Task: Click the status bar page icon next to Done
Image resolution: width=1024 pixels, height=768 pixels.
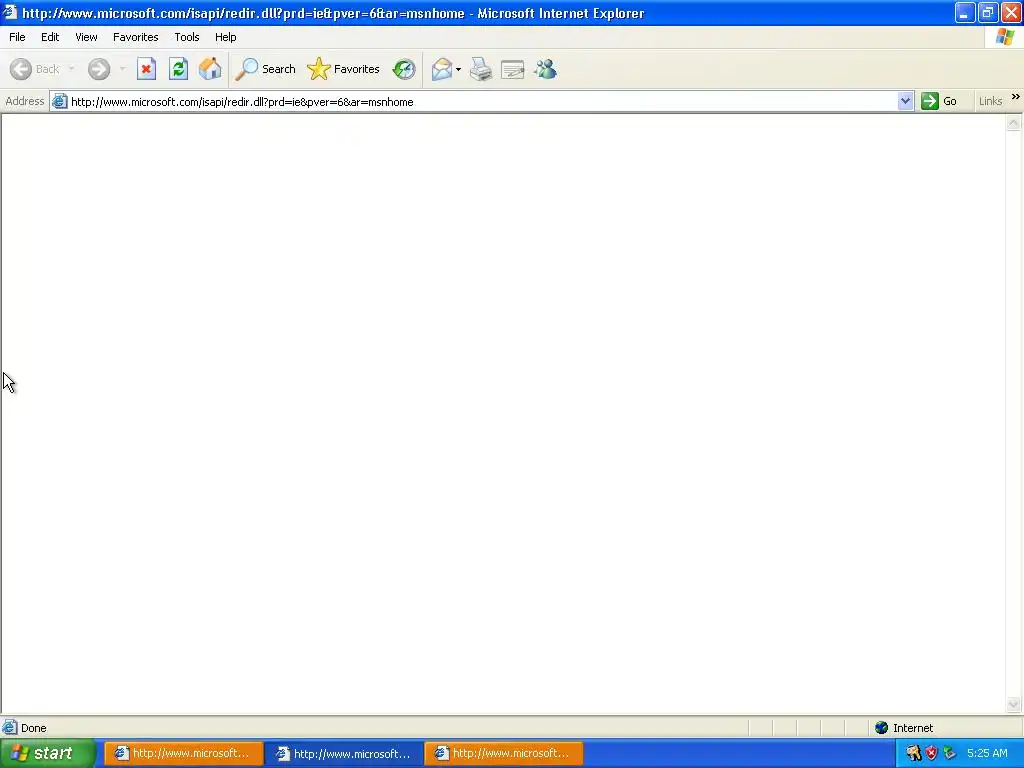Action: [10, 728]
